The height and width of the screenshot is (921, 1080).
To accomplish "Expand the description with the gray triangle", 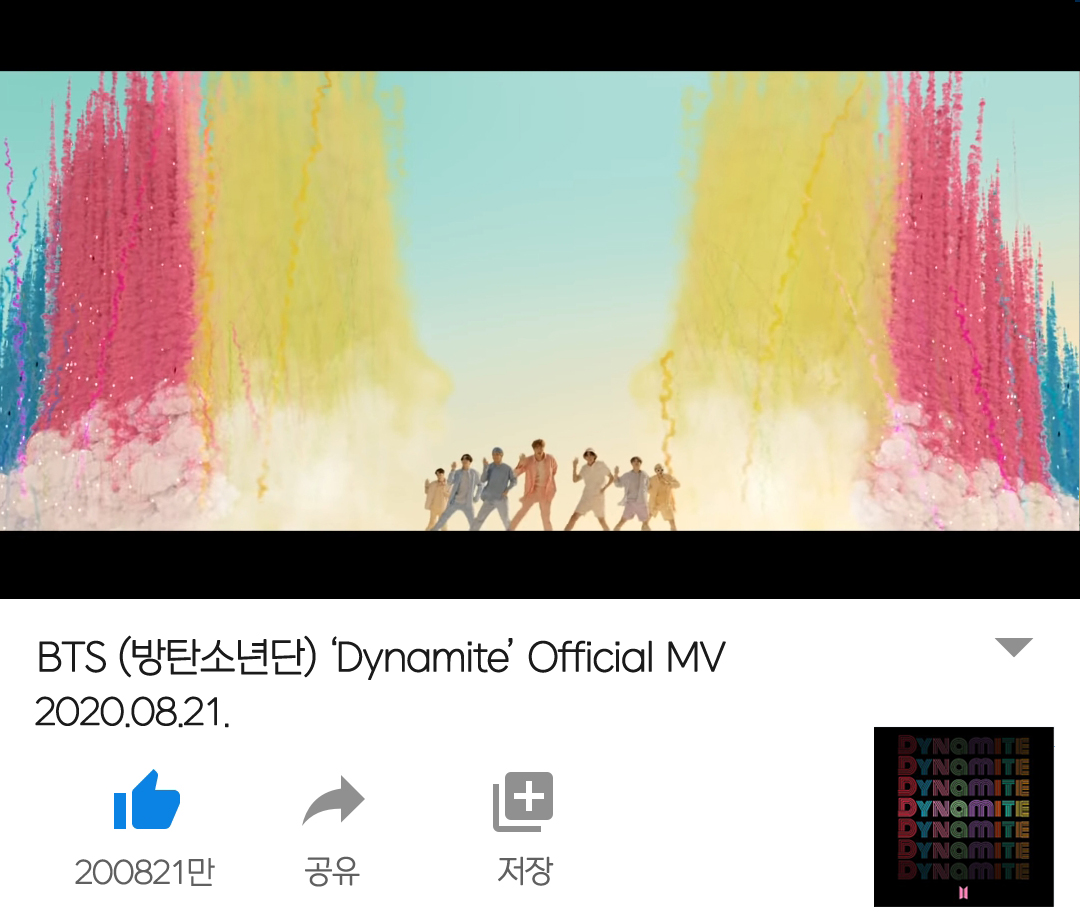I will pos(1014,648).
